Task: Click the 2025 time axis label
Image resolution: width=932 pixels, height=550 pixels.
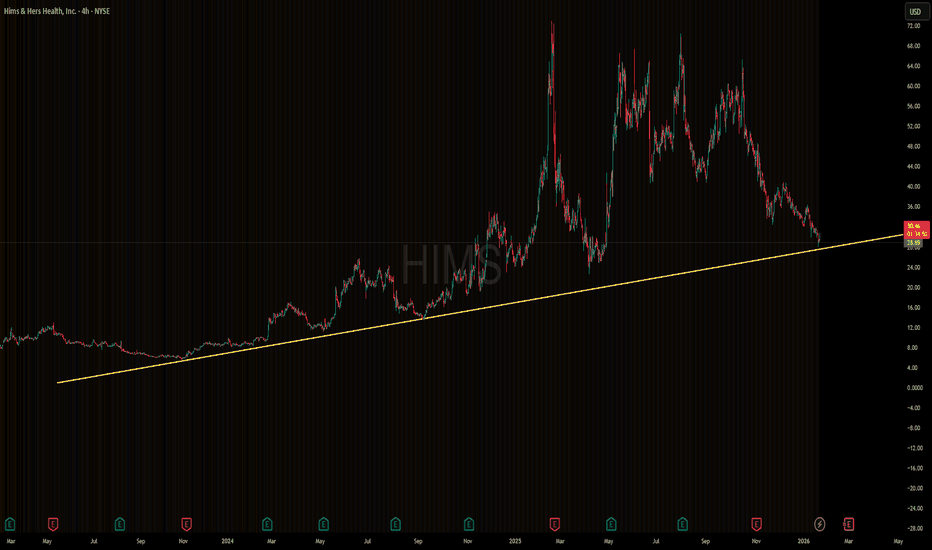Action: [515, 541]
